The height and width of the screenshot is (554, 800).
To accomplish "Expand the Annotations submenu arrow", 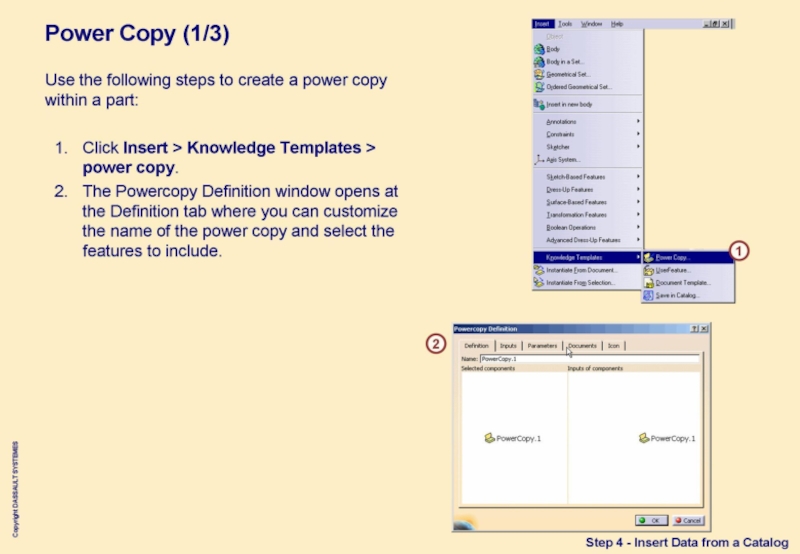I will [x=638, y=121].
